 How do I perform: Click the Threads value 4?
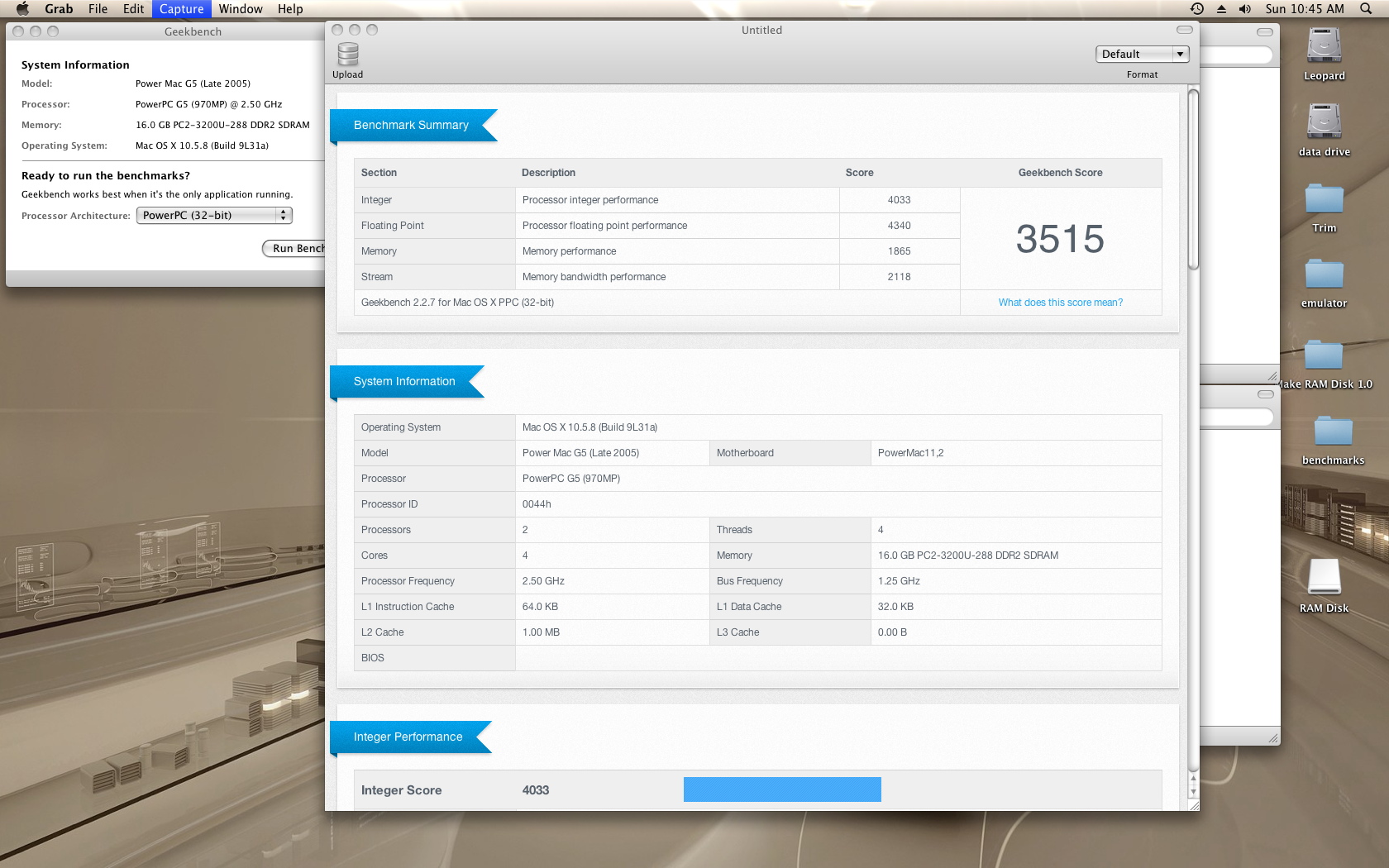(881, 530)
